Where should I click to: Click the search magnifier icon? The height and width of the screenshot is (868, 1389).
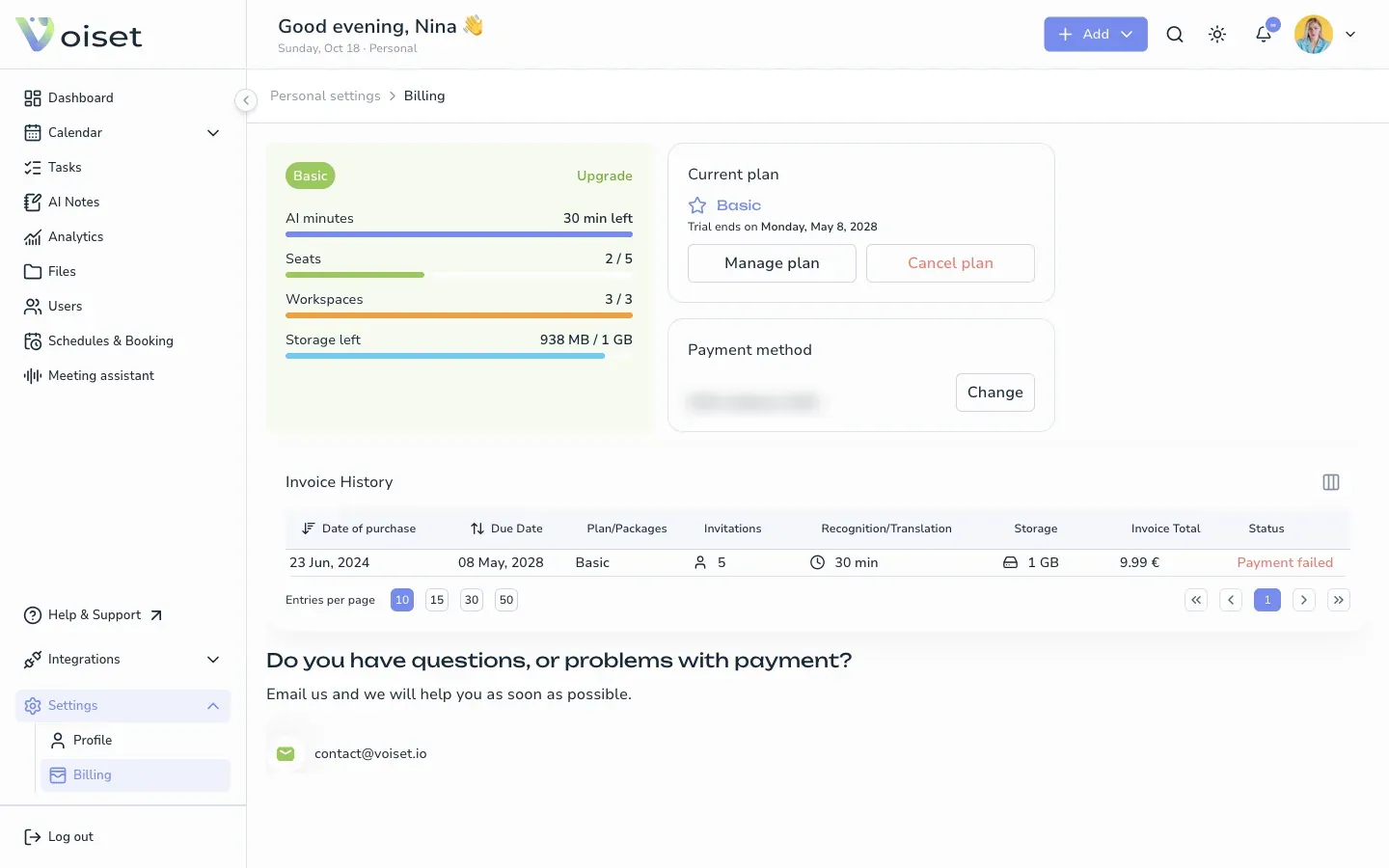[1174, 35]
